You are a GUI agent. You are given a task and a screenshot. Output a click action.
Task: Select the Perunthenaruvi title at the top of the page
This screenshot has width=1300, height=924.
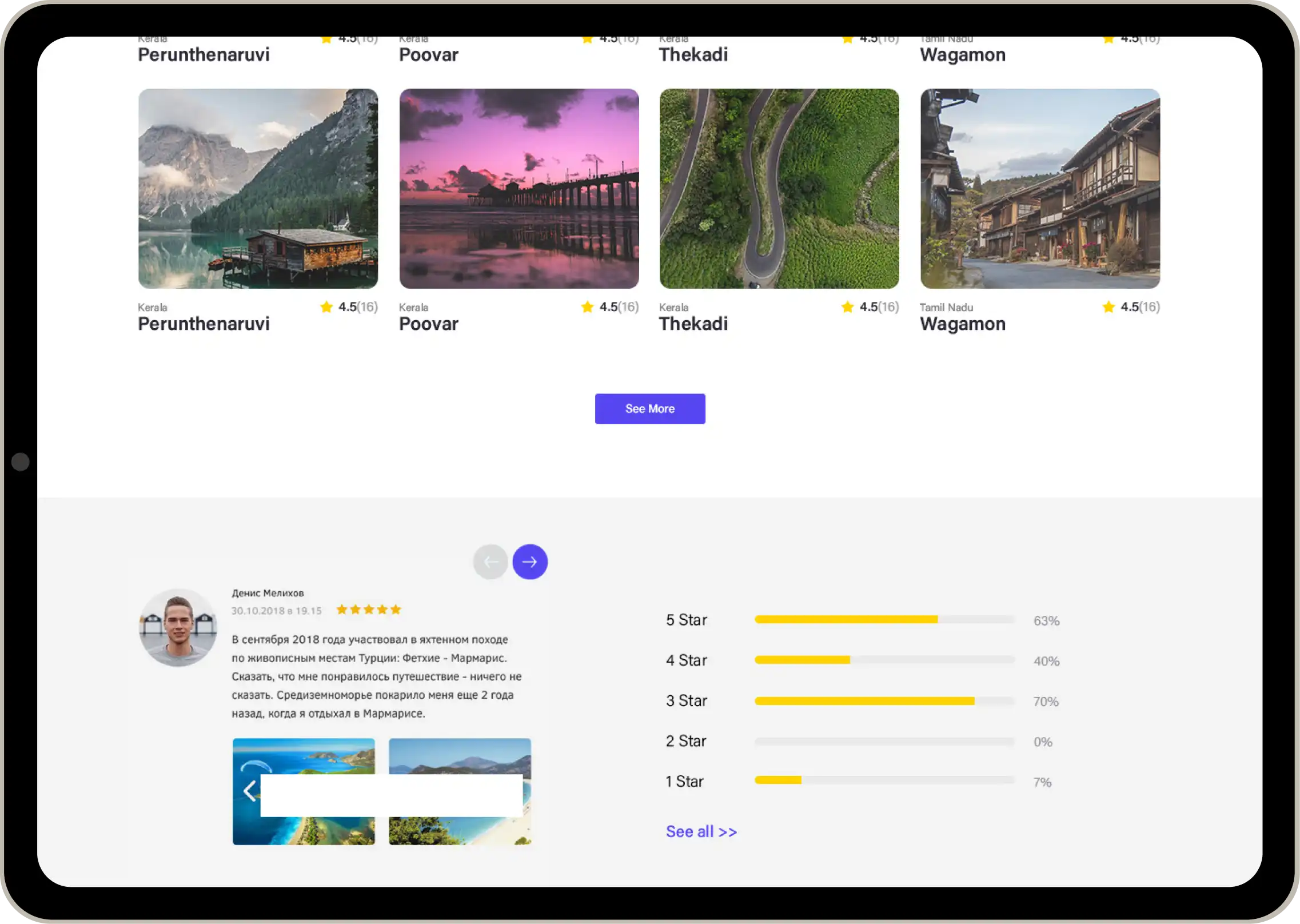click(x=204, y=55)
